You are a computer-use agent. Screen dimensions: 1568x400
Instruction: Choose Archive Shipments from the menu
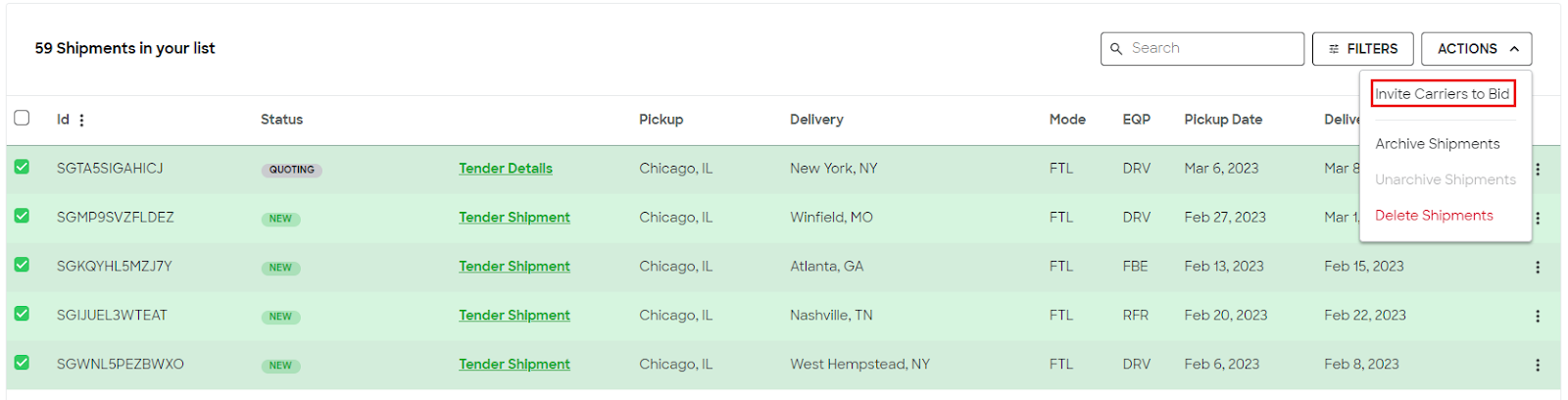[x=1438, y=144]
